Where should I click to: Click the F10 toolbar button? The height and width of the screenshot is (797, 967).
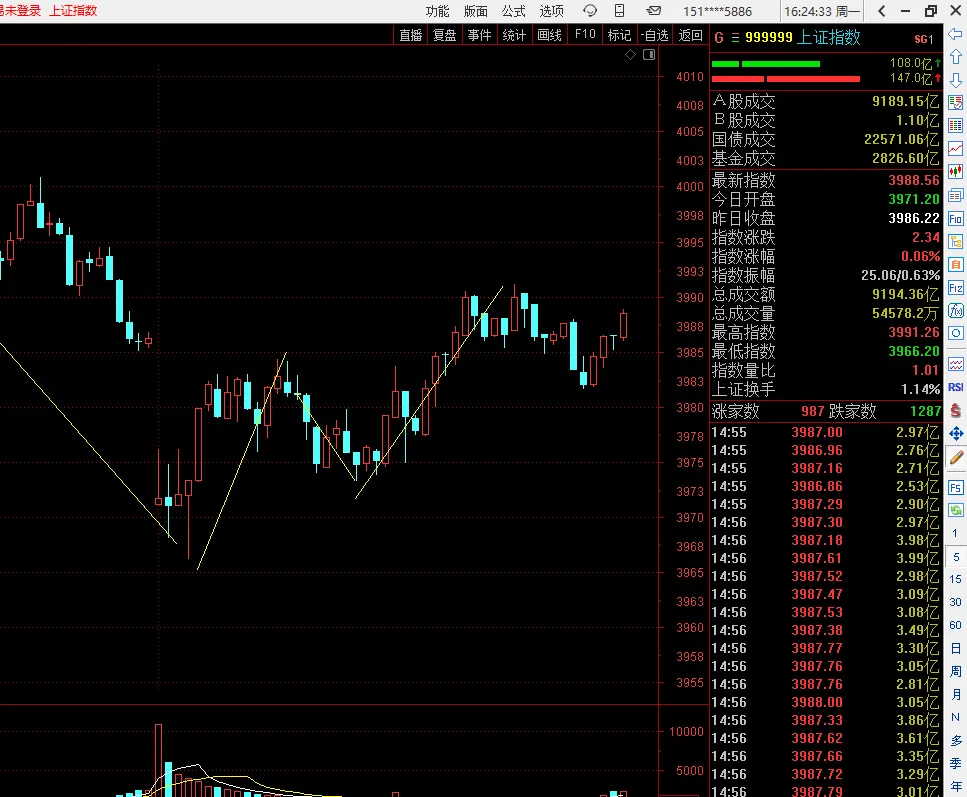point(585,35)
